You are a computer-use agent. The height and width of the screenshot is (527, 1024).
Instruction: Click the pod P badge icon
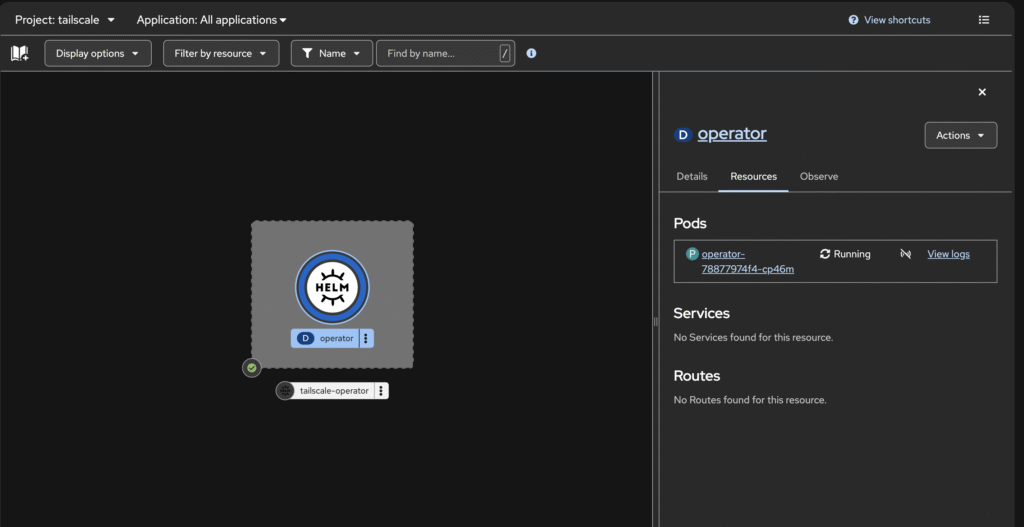tap(692, 254)
